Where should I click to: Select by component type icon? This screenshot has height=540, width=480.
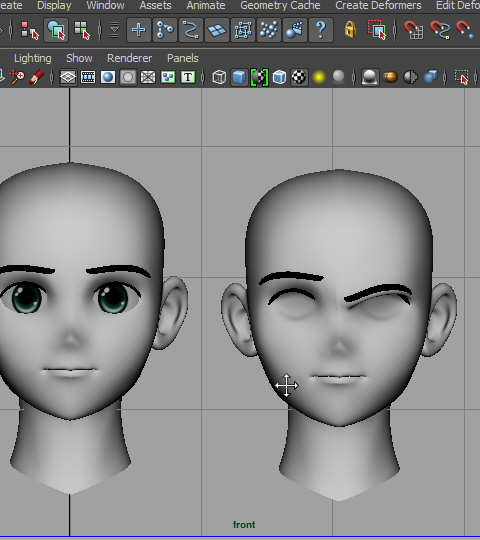(82, 30)
